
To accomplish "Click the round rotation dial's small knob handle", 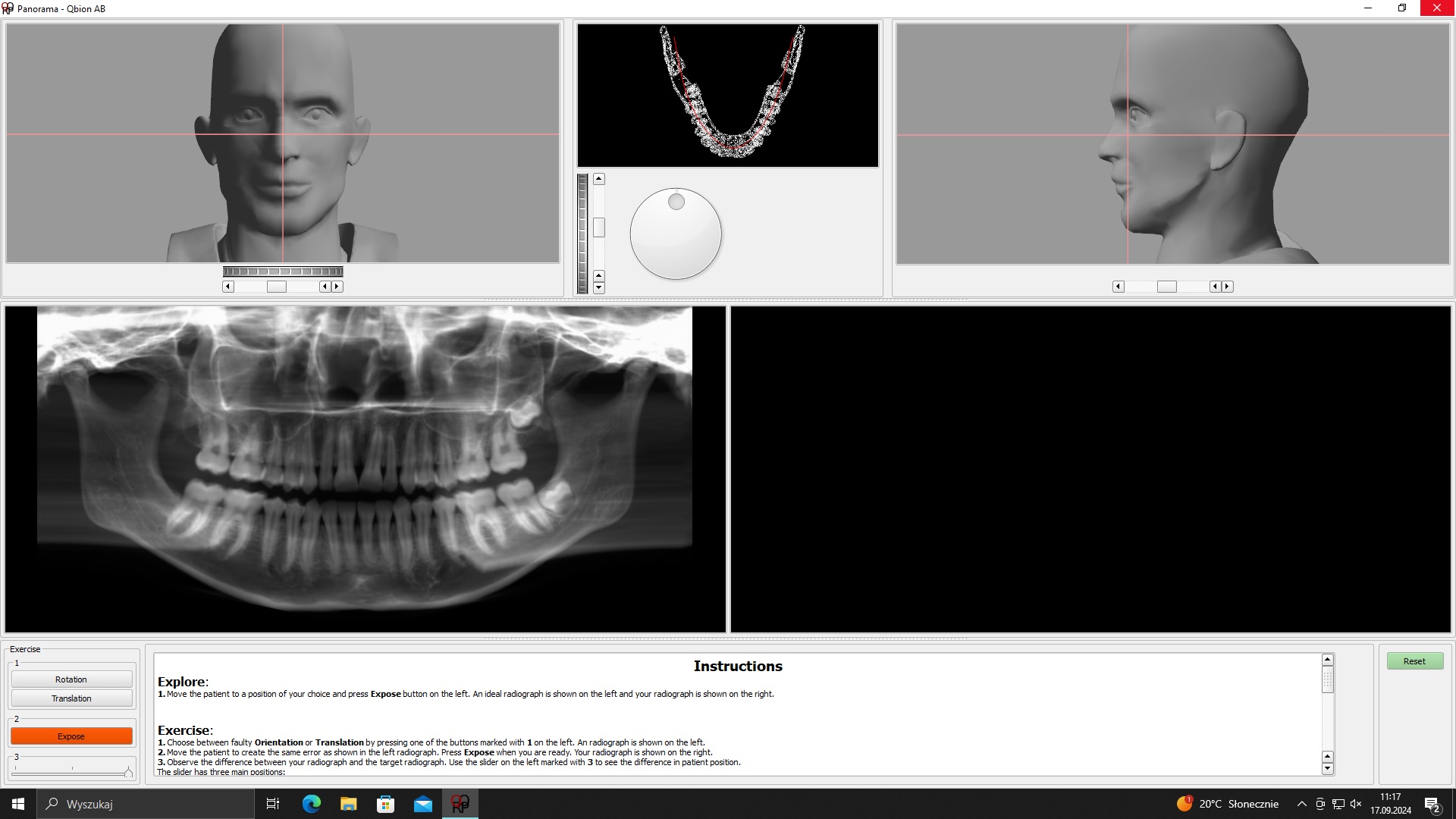I will (x=676, y=202).
